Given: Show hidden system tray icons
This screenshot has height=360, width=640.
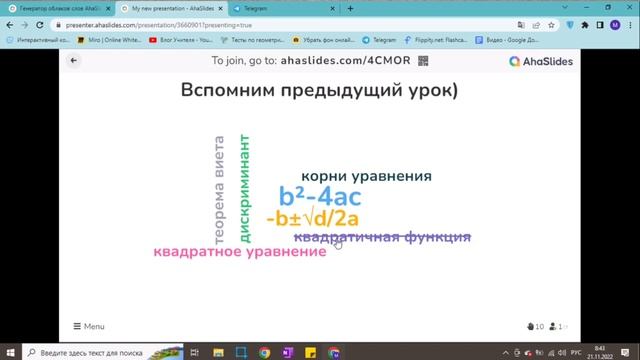Looking at the screenshot, I should click(506, 353).
